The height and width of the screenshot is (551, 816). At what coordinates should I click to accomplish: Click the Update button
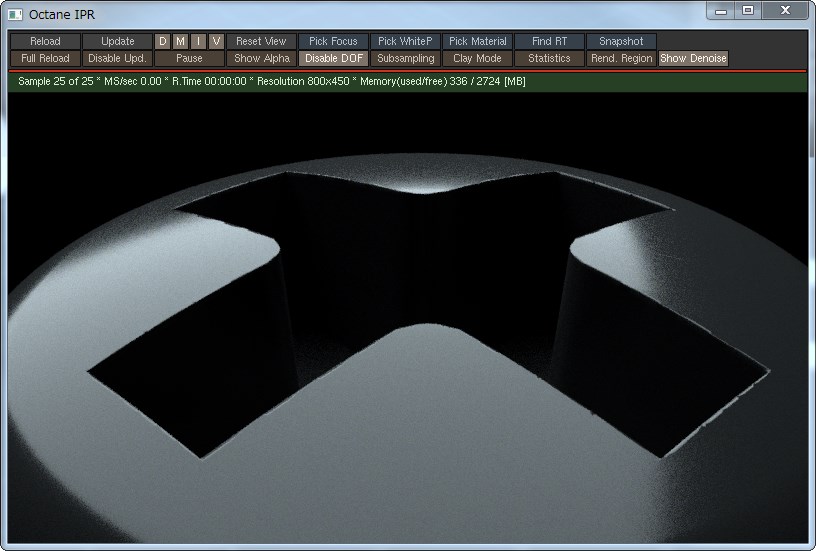pyautogui.click(x=118, y=41)
